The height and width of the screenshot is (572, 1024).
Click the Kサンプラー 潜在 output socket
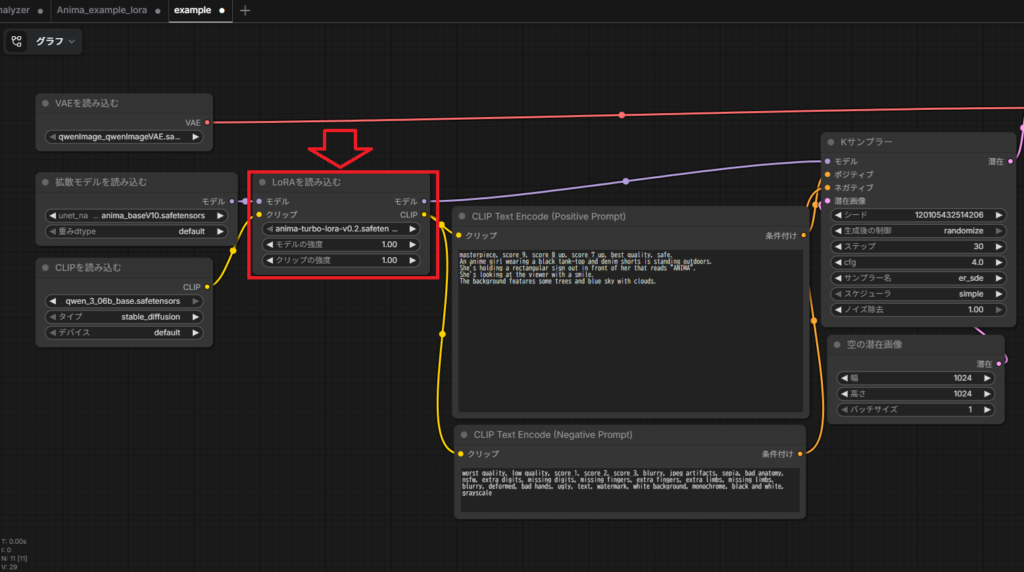point(1010,161)
